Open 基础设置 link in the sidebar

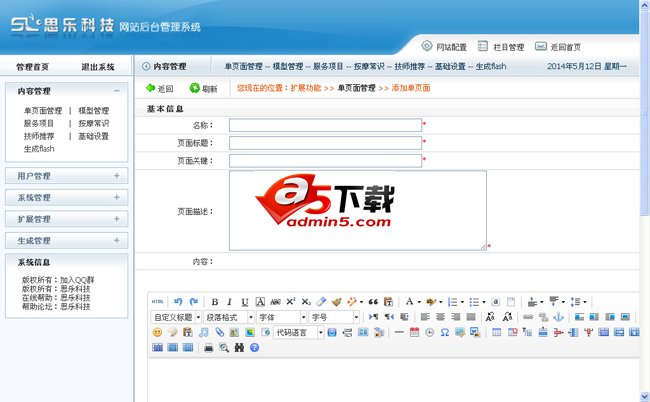pos(94,136)
